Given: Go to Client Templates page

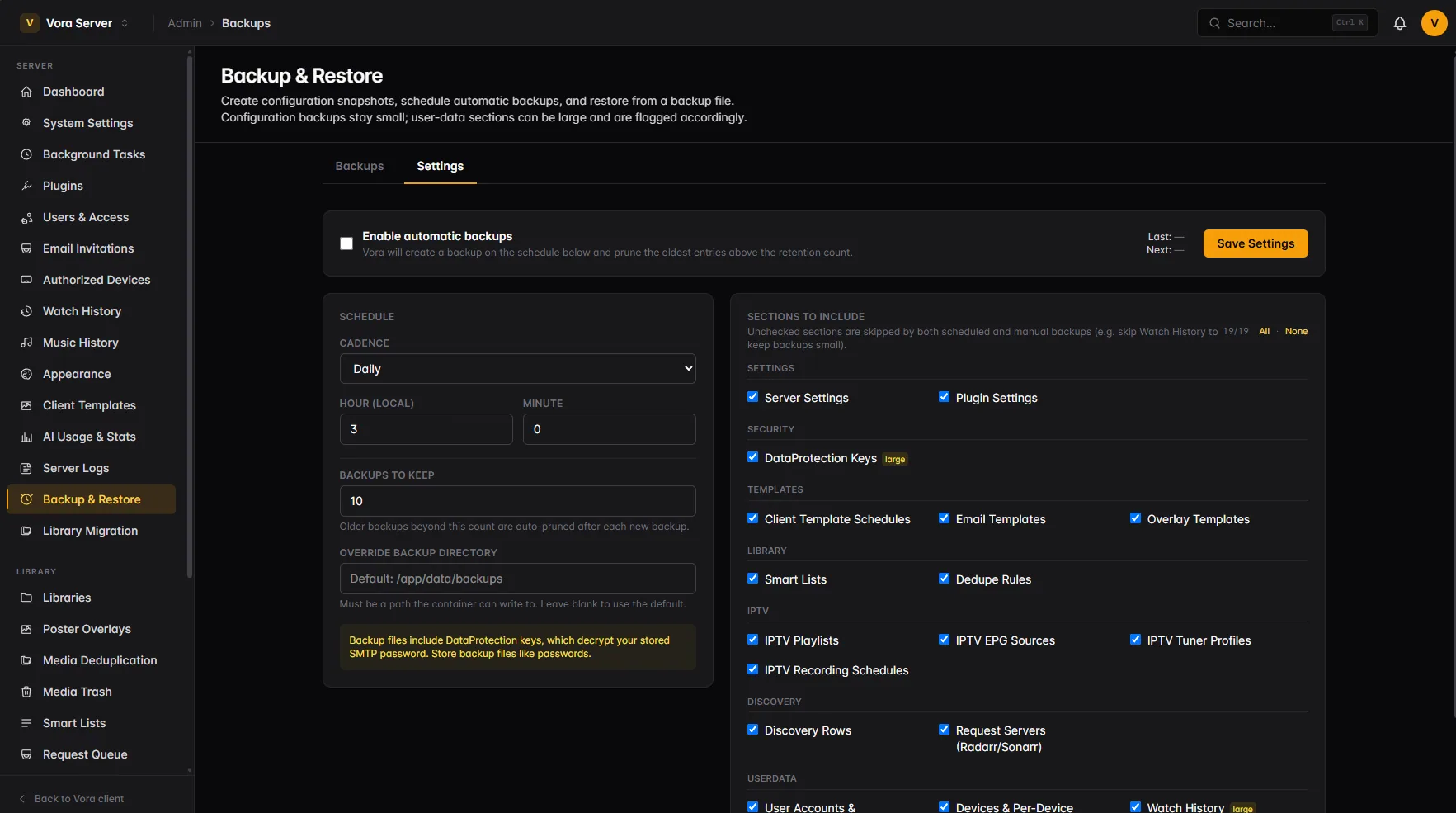Looking at the screenshot, I should click(x=91, y=405).
